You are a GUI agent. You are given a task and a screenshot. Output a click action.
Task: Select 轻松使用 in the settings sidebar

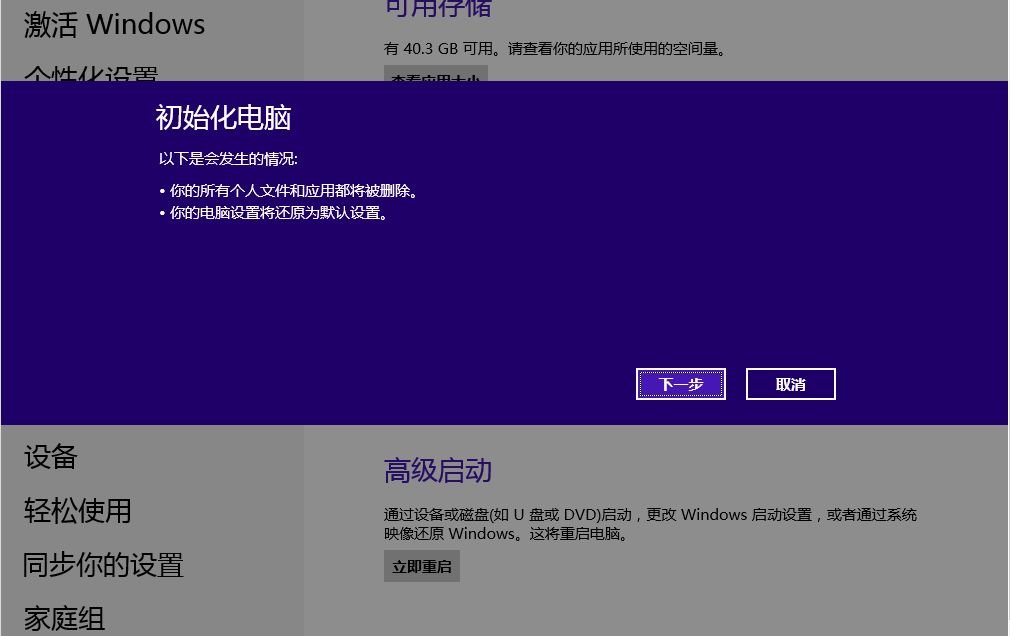click(78, 511)
